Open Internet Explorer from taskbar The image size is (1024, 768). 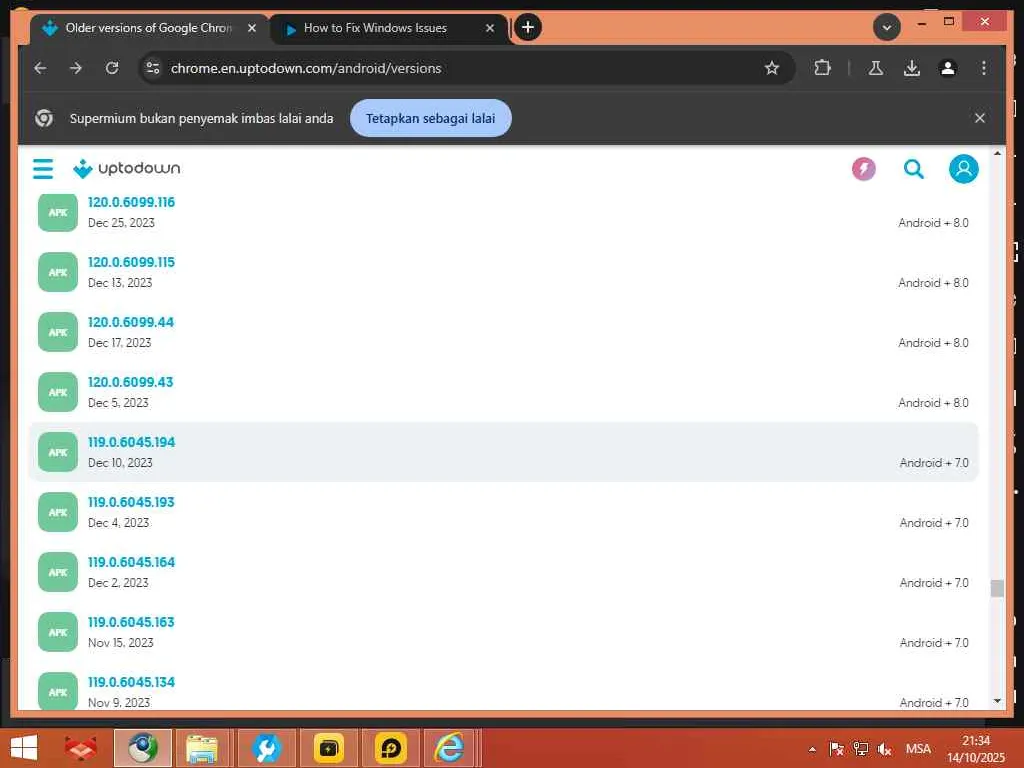(450, 748)
